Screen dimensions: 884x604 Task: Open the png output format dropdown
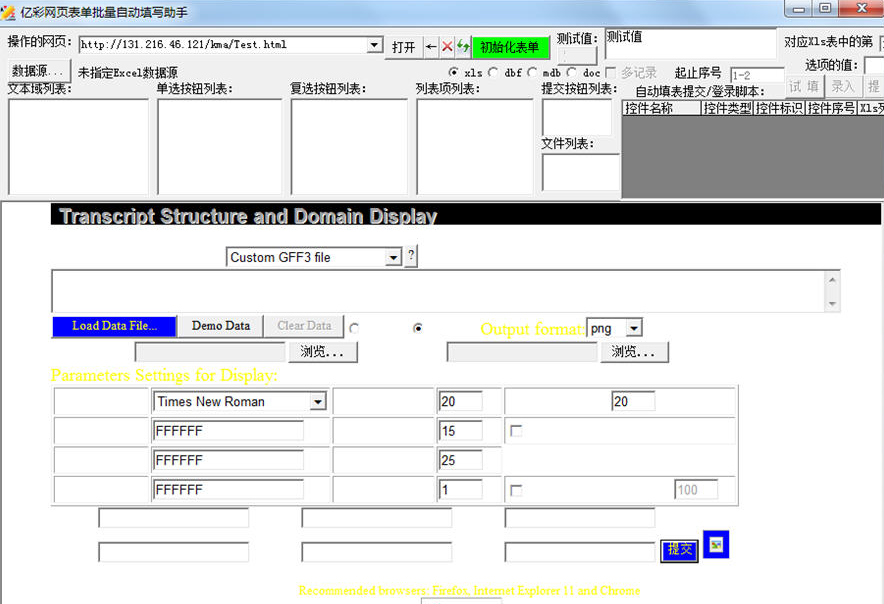pos(634,328)
